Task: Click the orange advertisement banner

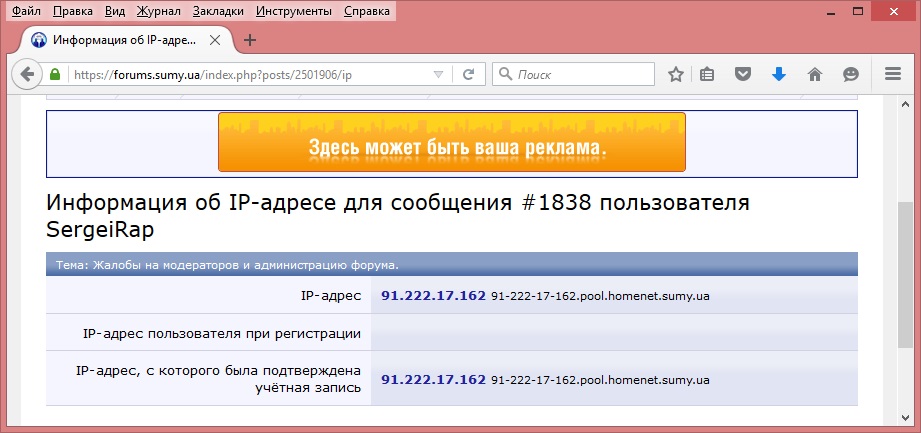Action: pos(451,142)
